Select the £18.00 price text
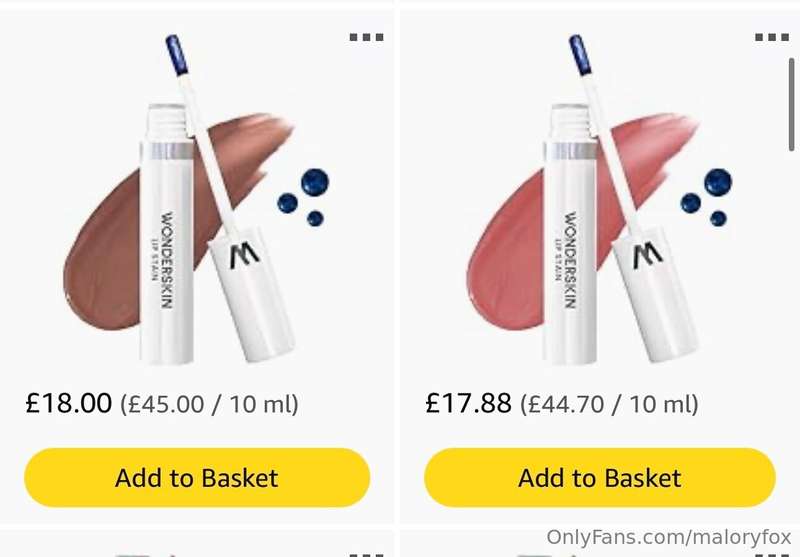 [68, 403]
